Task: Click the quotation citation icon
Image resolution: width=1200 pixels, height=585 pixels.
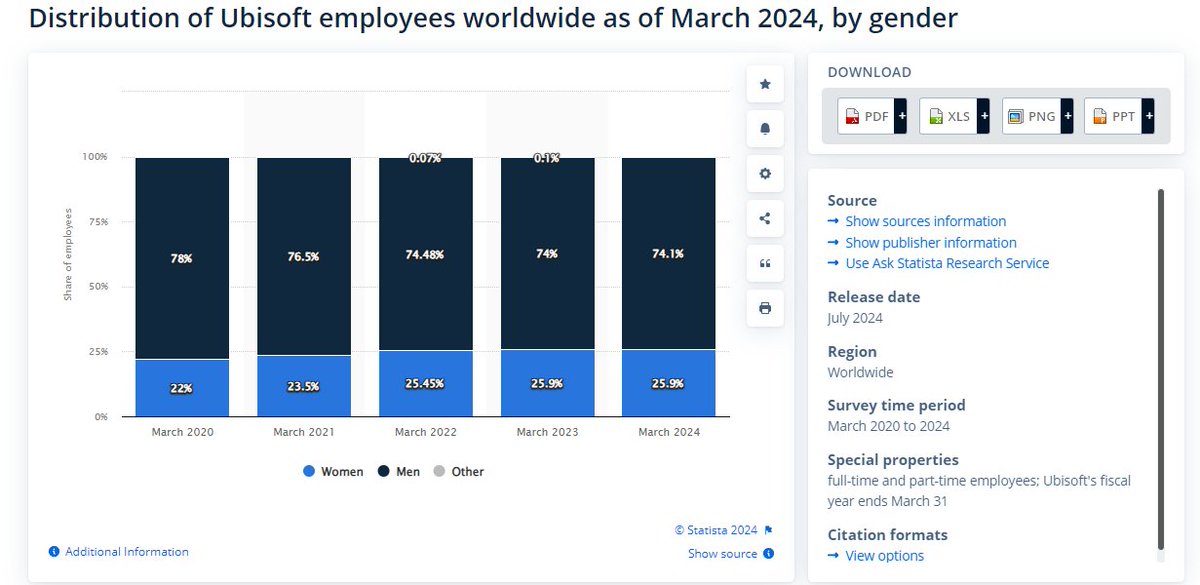Action: [765, 264]
